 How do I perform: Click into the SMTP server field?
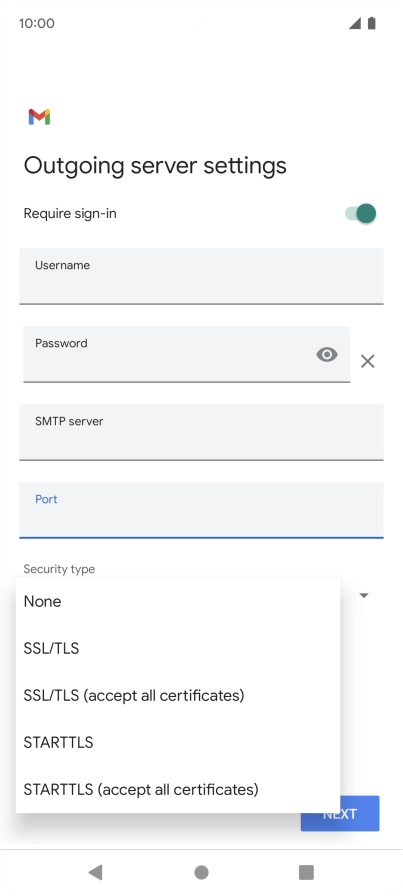click(201, 432)
